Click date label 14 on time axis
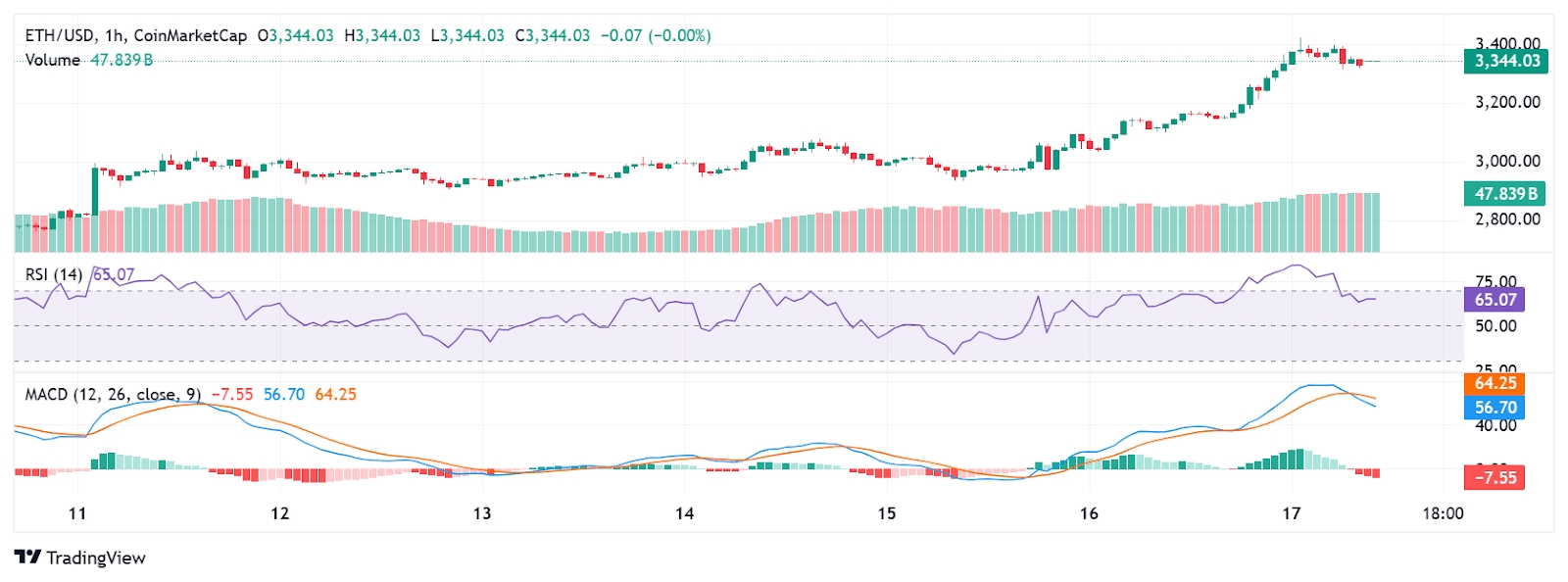The image size is (1568, 582). coord(684,513)
